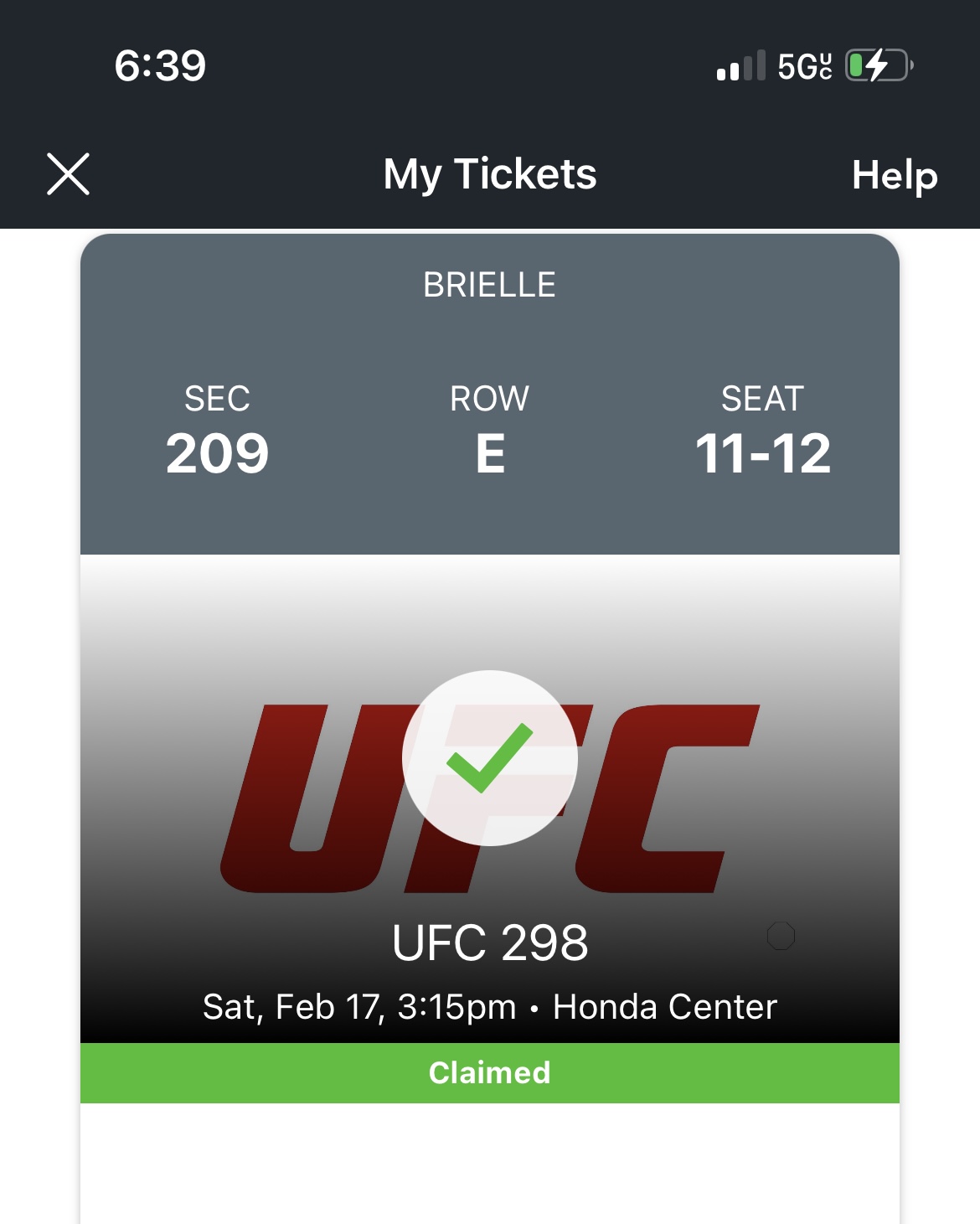
Task: Tap the SEC label
Action: point(217,399)
